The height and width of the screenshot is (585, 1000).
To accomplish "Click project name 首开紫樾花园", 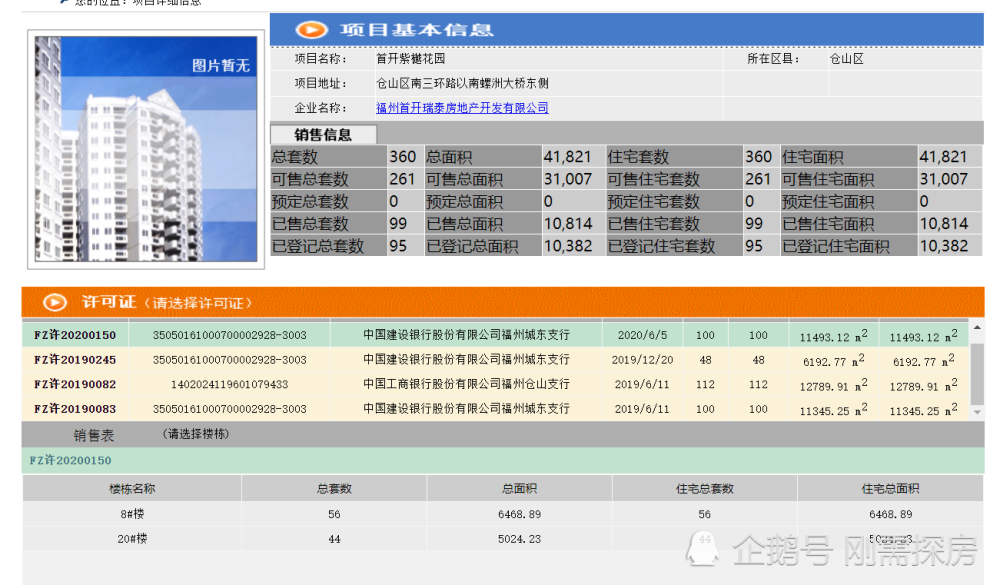I will 411,59.
